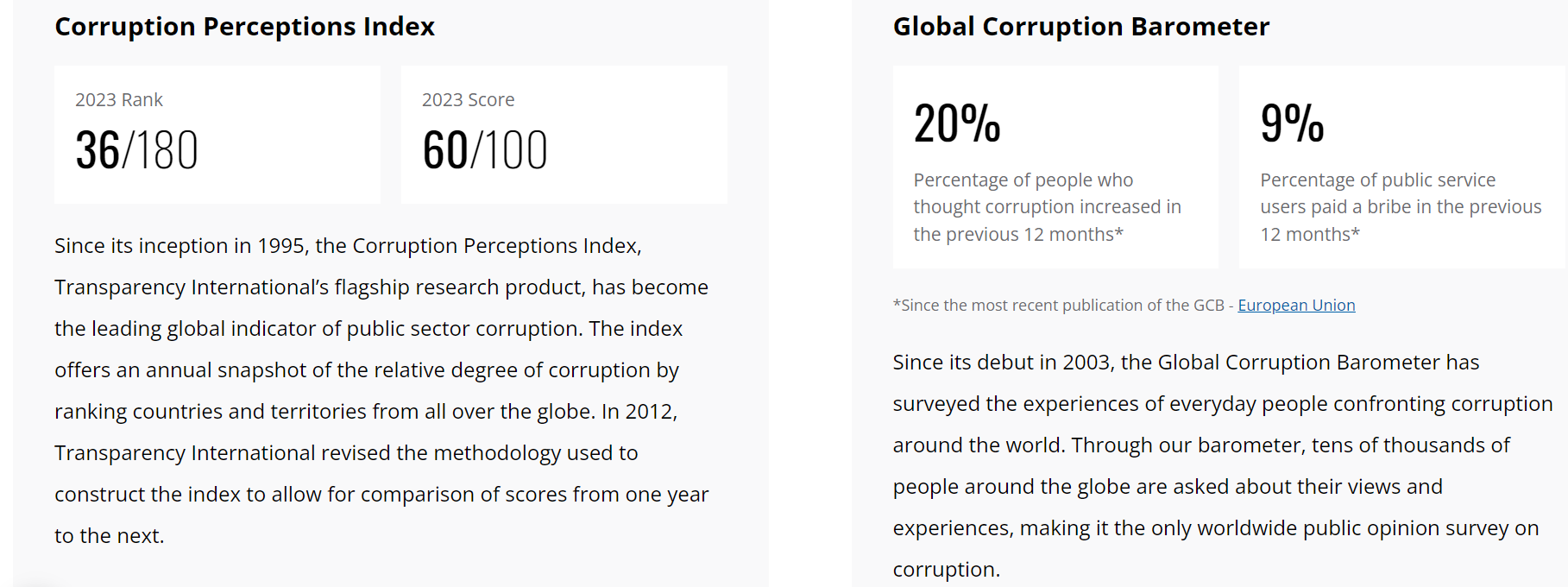1568x587 pixels.
Task: Click the final line "to the next."
Action: coord(110,536)
